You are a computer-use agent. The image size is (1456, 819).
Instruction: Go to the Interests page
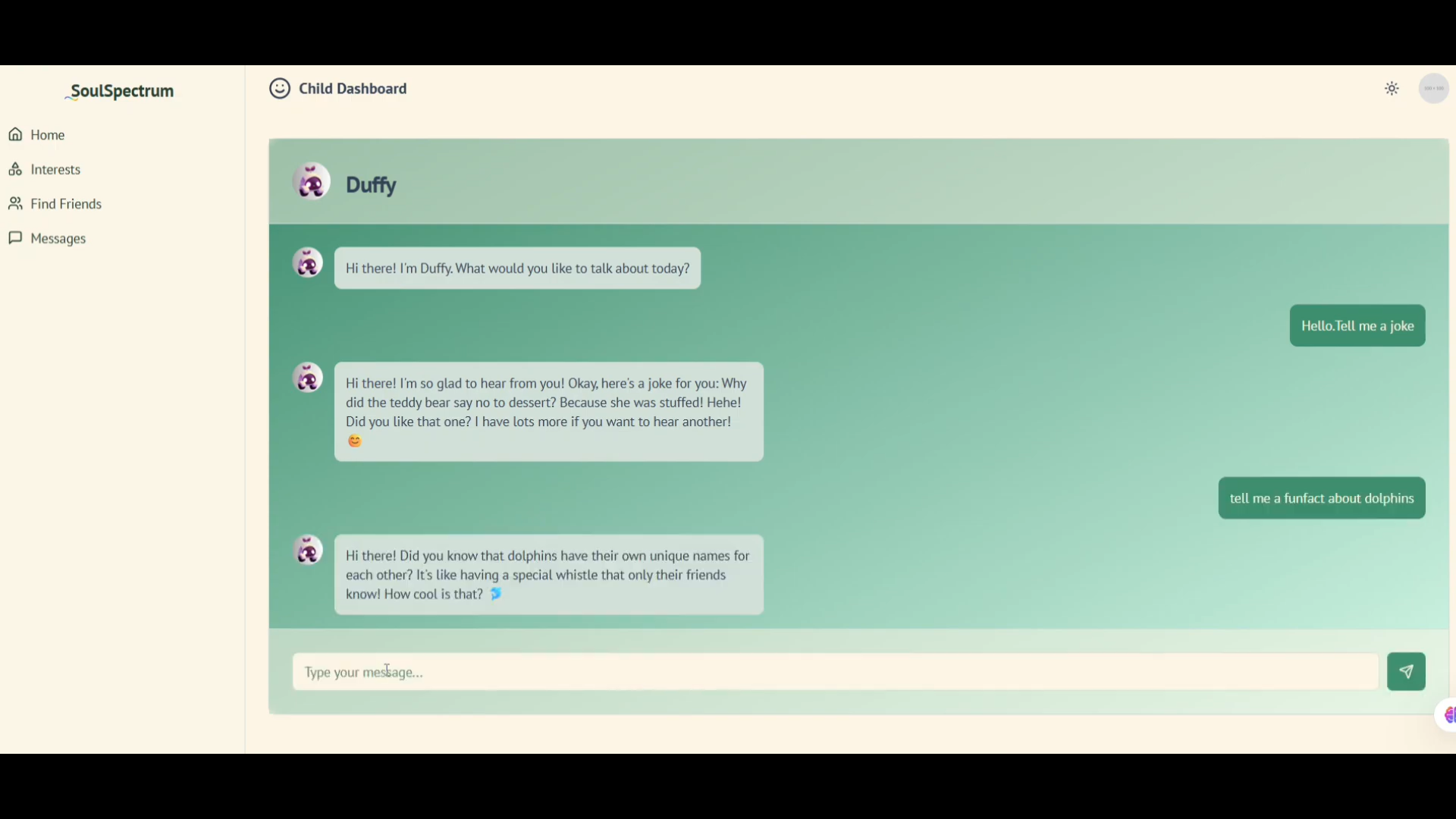[x=55, y=169]
